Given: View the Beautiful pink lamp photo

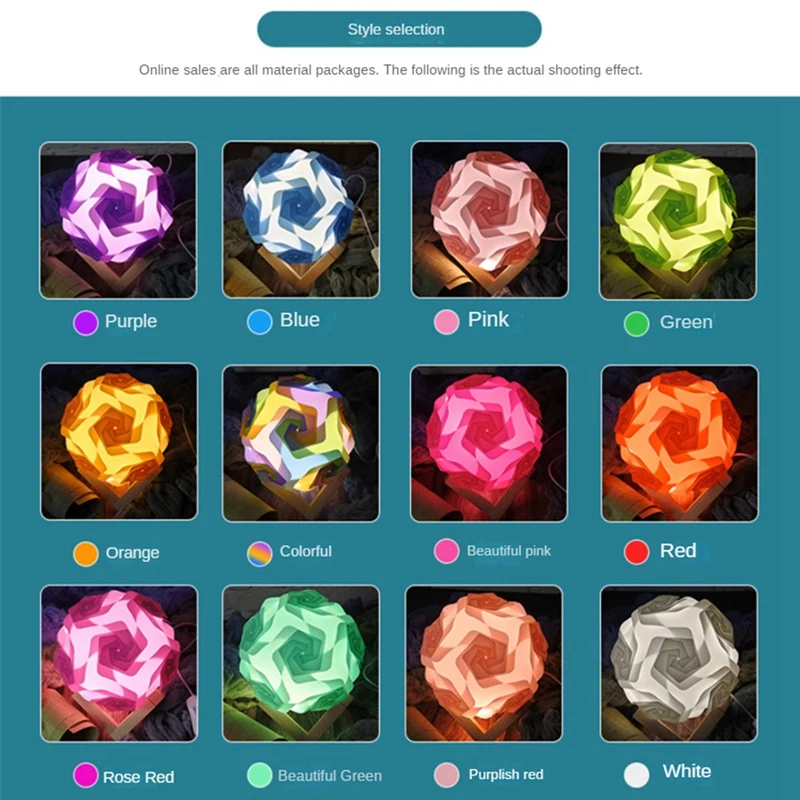Looking at the screenshot, I should click(x=489, y=443).
